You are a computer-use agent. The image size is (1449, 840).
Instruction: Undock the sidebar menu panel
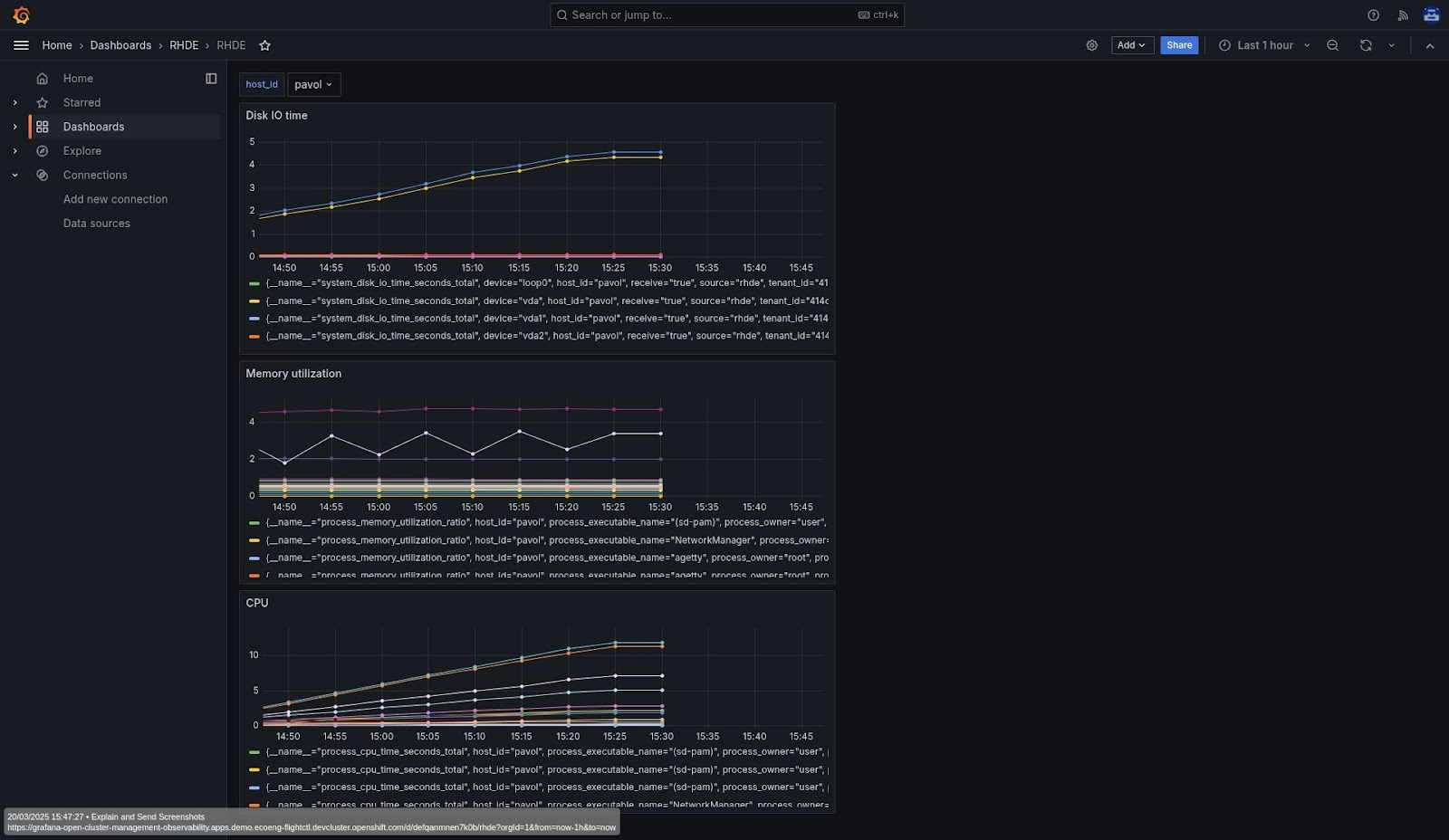click(x=211, y=79)
